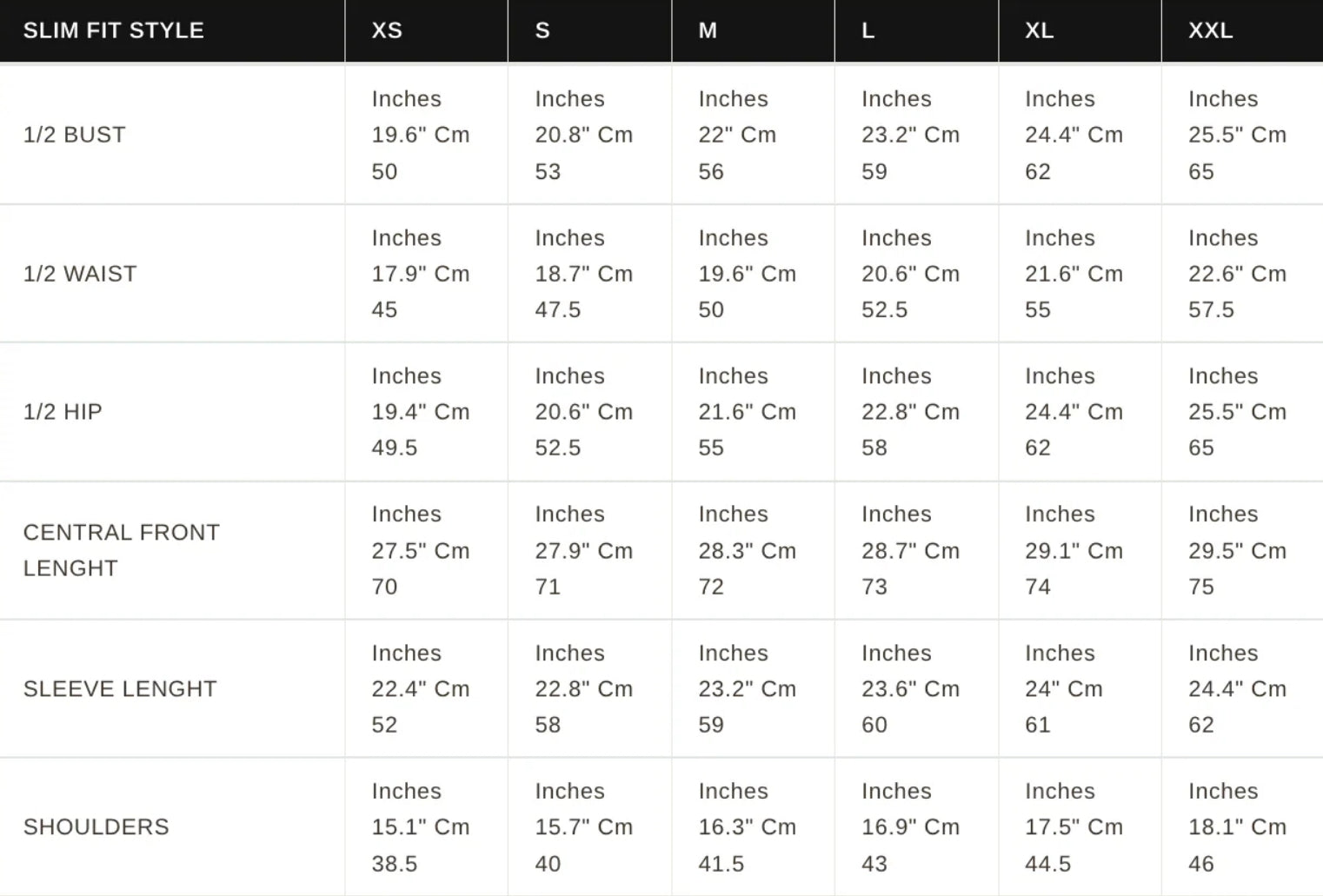Click the XL sleeve length cell 24"
The height and width of the screenshot is (896, 1323).
point(1063,689)
